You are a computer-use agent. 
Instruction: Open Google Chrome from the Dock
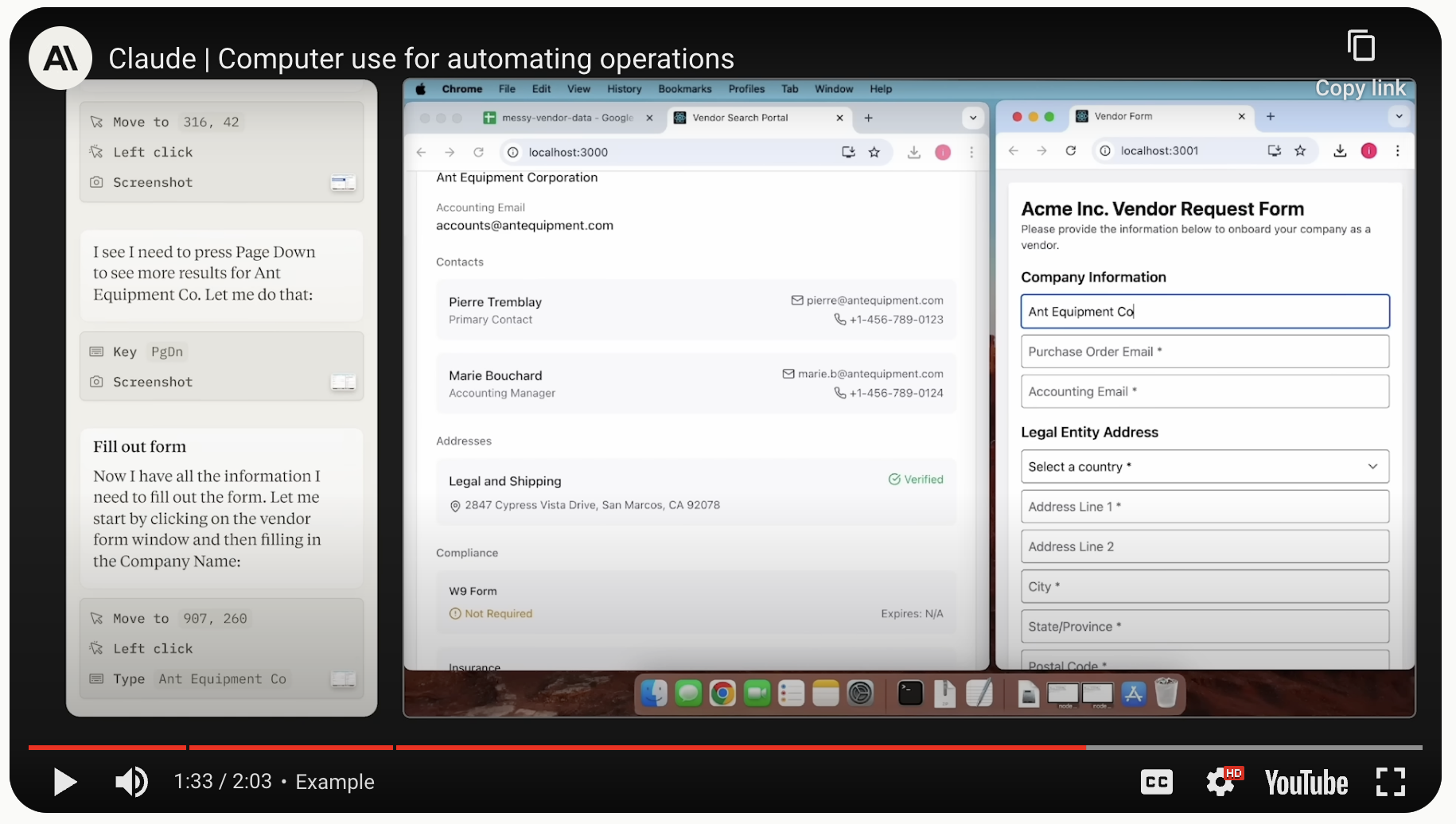pos(722,694)
